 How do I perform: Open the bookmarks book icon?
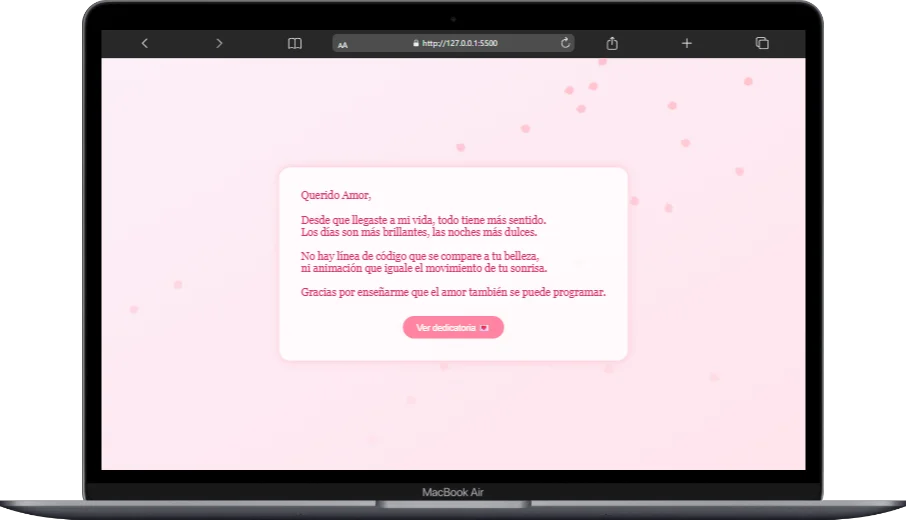[x=295, y=43]
